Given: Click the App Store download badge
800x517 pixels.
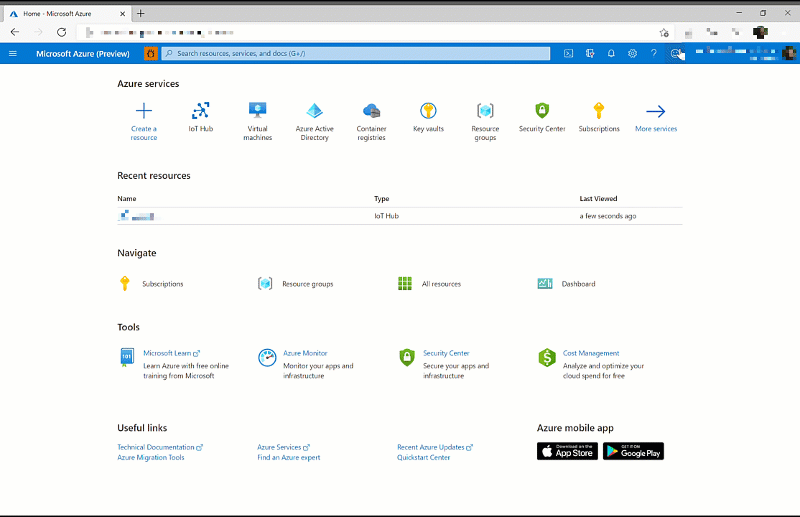Looking at the screenshot, I should [x=567, y=451].
